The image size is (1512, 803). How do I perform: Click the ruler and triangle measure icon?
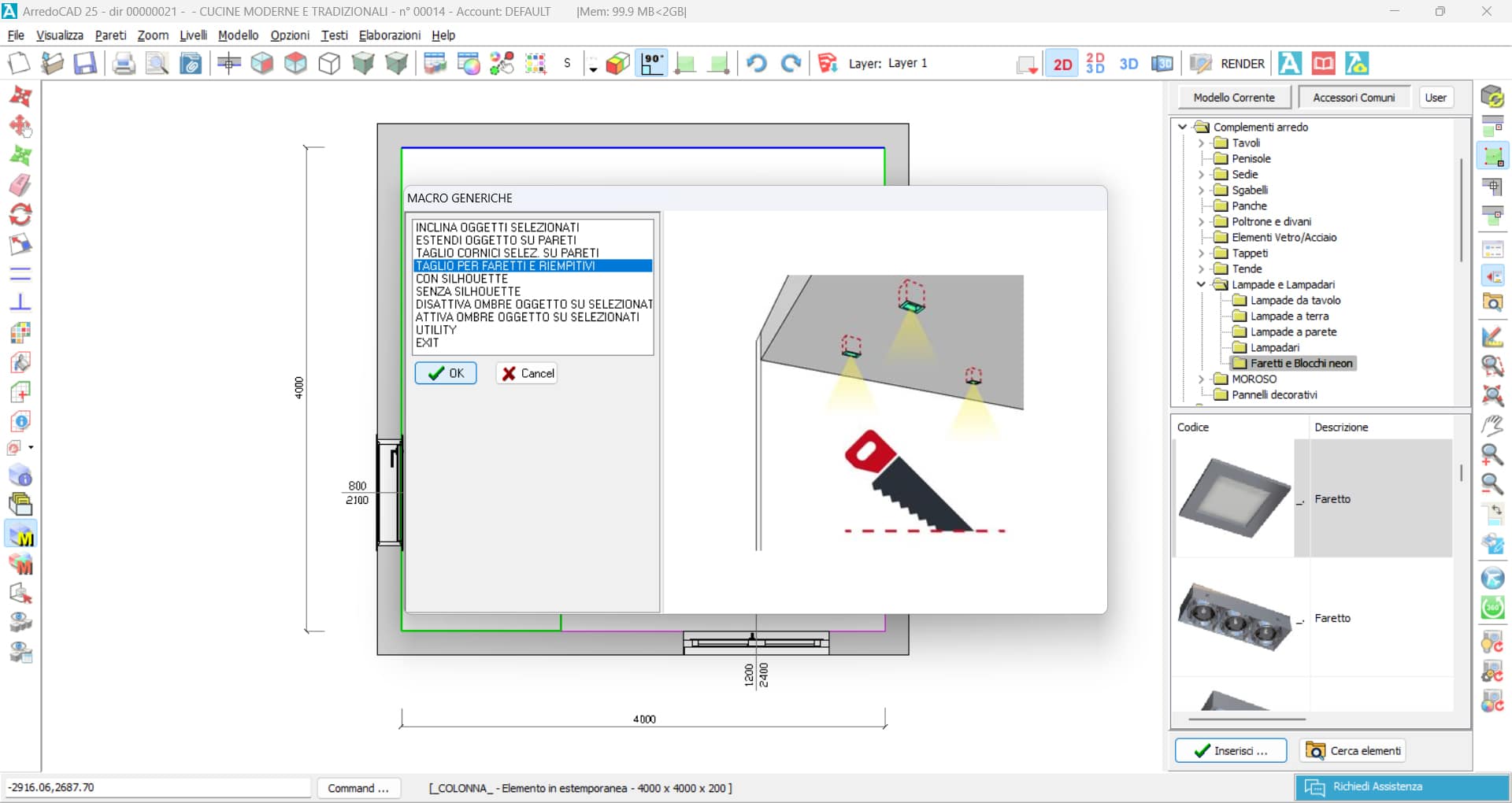click(x=1492, y=337)
